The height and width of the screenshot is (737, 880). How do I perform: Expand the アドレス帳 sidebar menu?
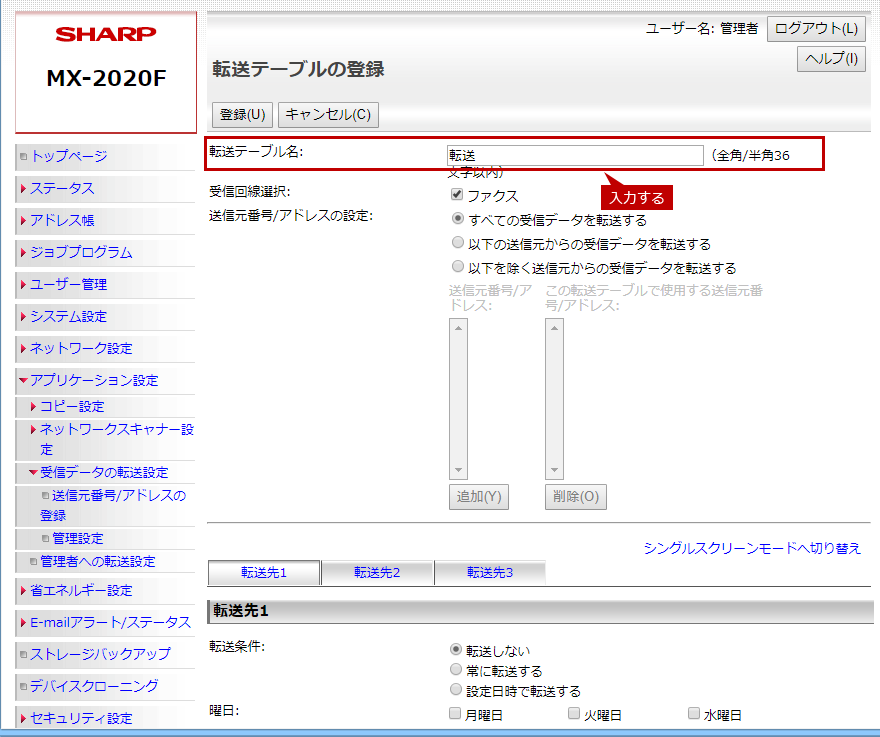(x=62, y=220)
